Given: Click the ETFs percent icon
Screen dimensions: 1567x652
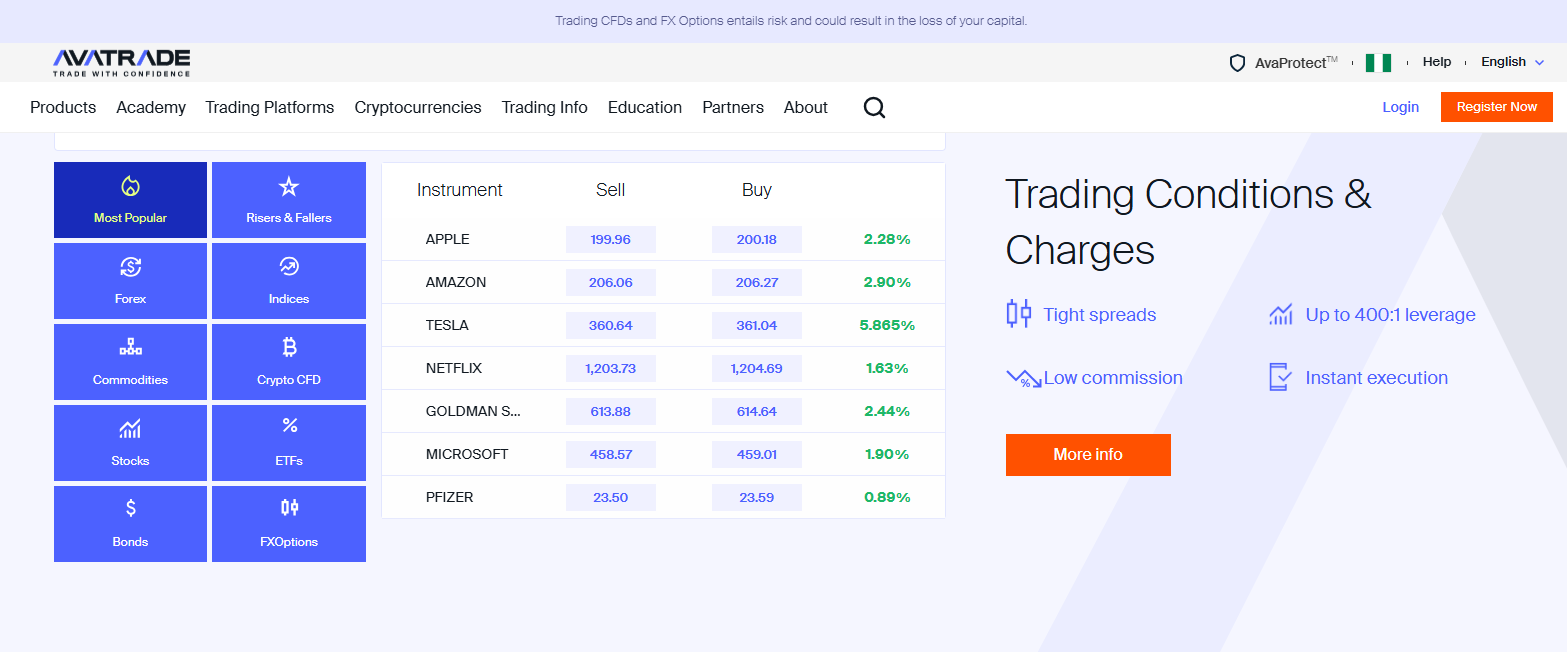Looking at the screenshot, I should pos(289,426).
